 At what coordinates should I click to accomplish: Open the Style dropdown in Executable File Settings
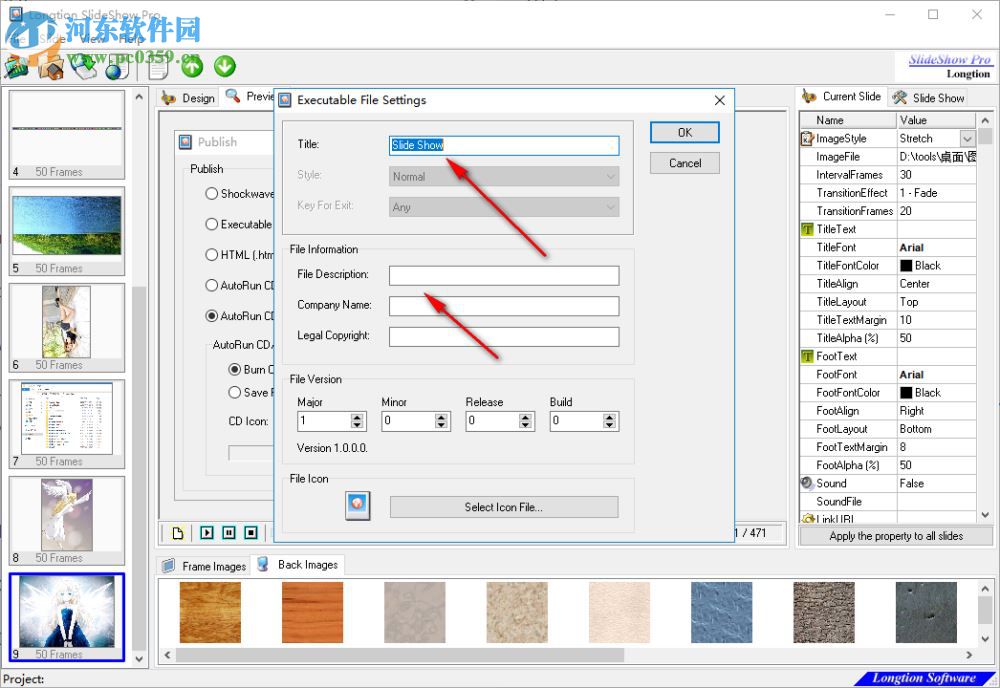coord(611,176)
